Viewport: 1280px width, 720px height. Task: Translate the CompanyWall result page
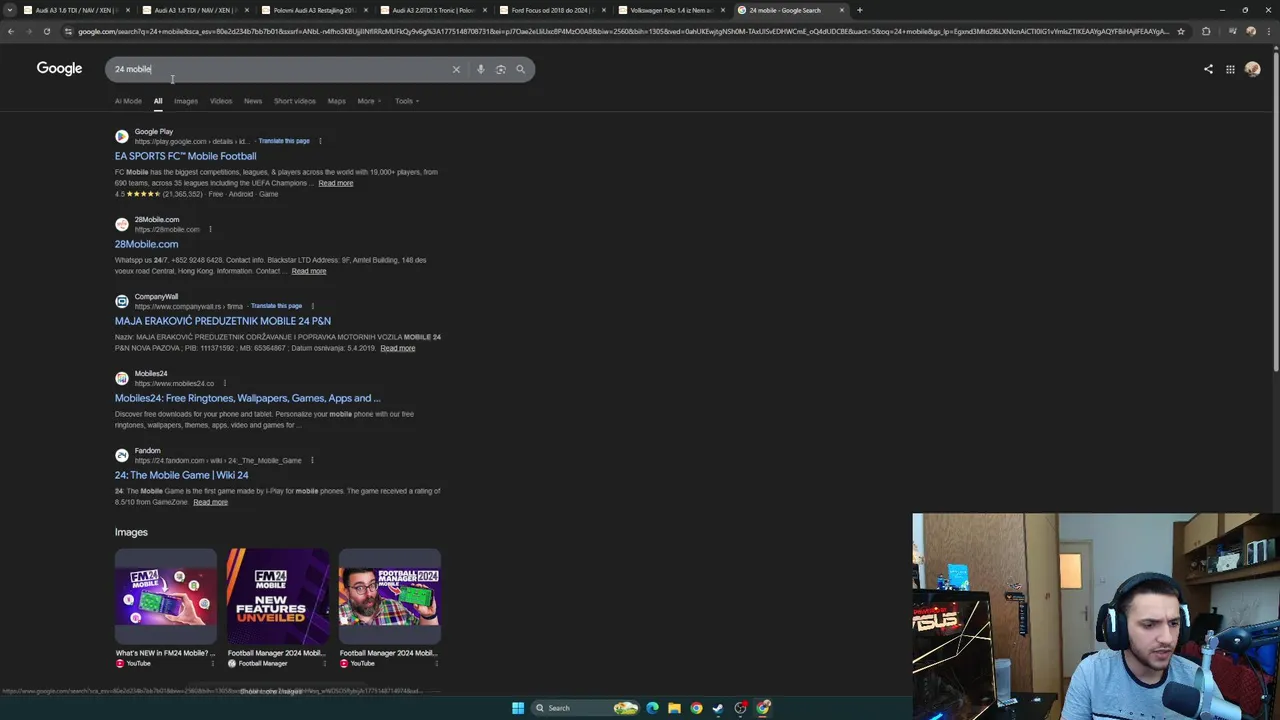point(276,306)
